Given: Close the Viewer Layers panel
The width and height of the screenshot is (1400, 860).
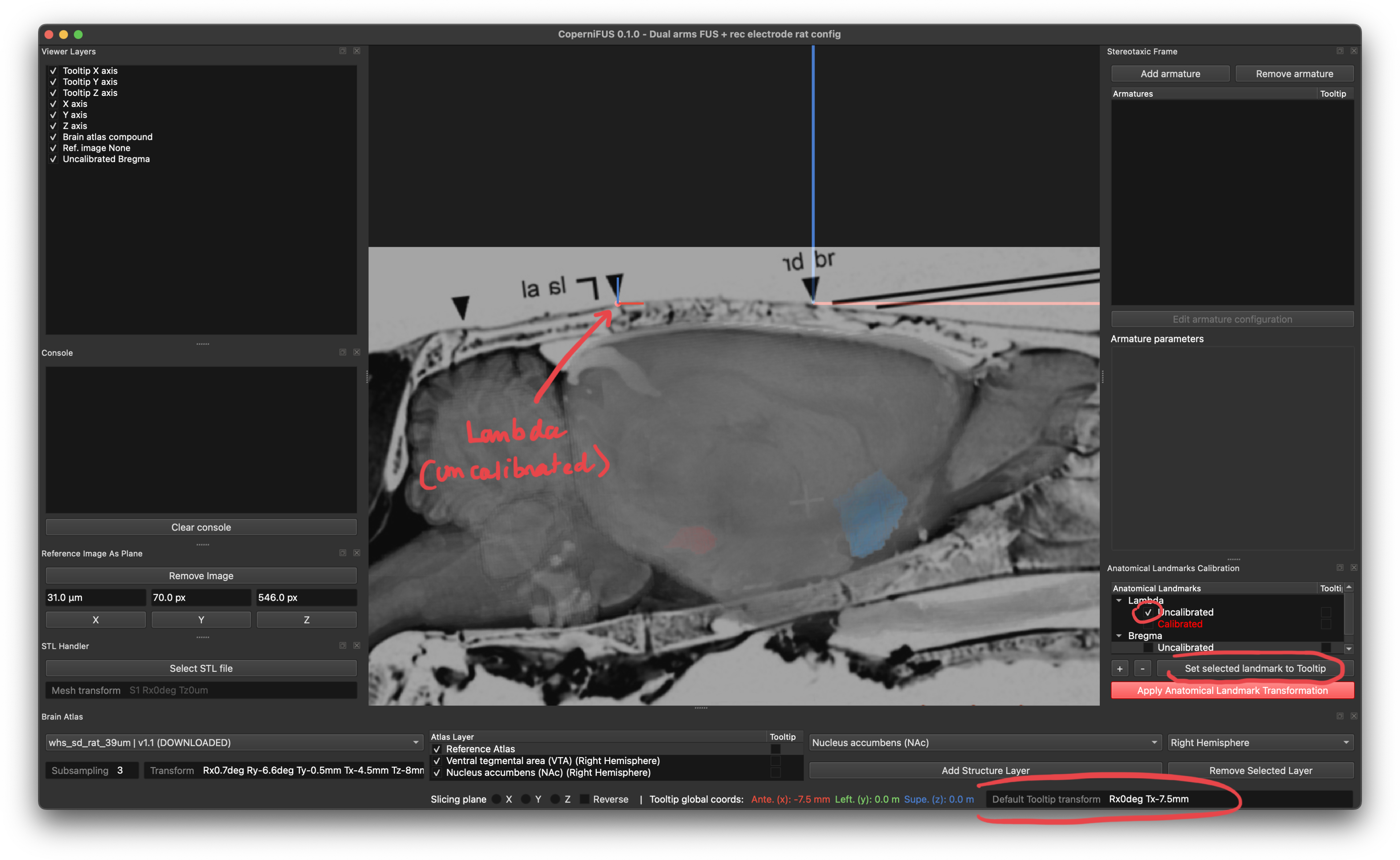Looking at the screenshot, I should click(x=357, y=51).
